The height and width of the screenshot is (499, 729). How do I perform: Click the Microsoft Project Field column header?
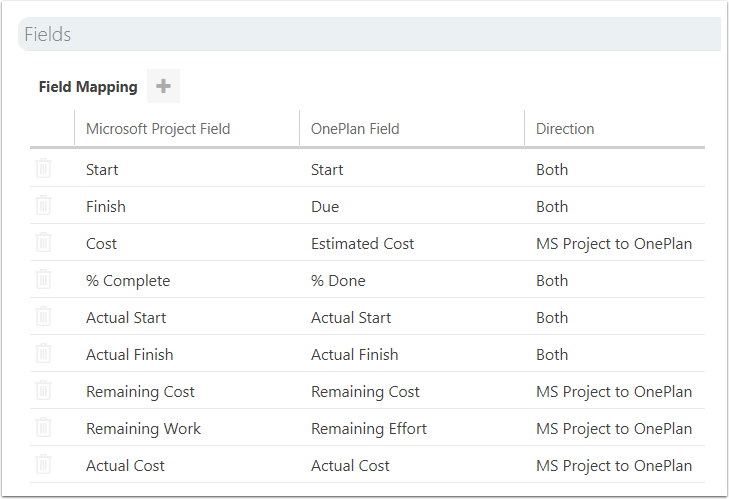(x=158, y=129)
